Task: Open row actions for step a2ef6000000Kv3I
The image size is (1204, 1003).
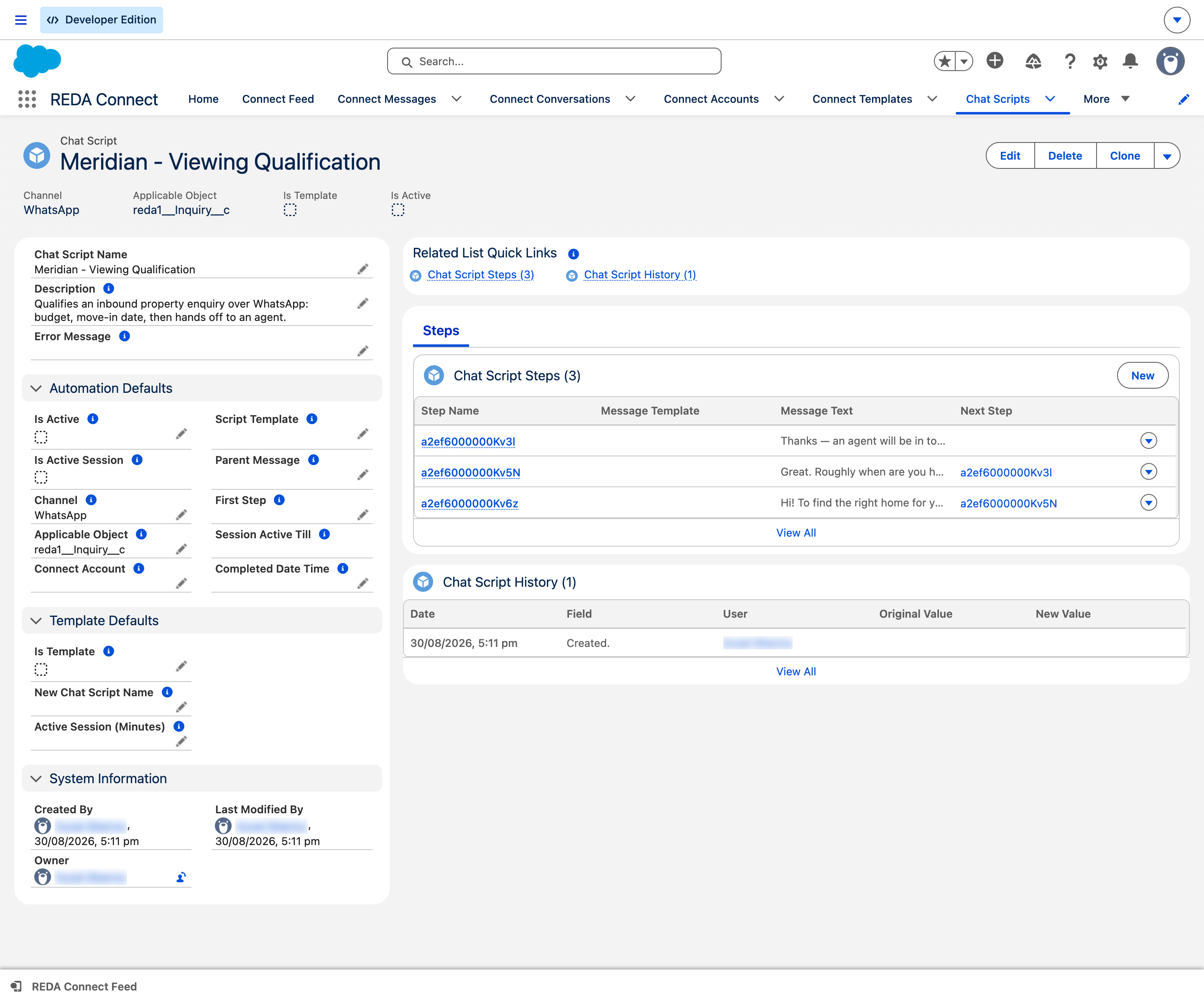Action: click(x=1148, y=441)
